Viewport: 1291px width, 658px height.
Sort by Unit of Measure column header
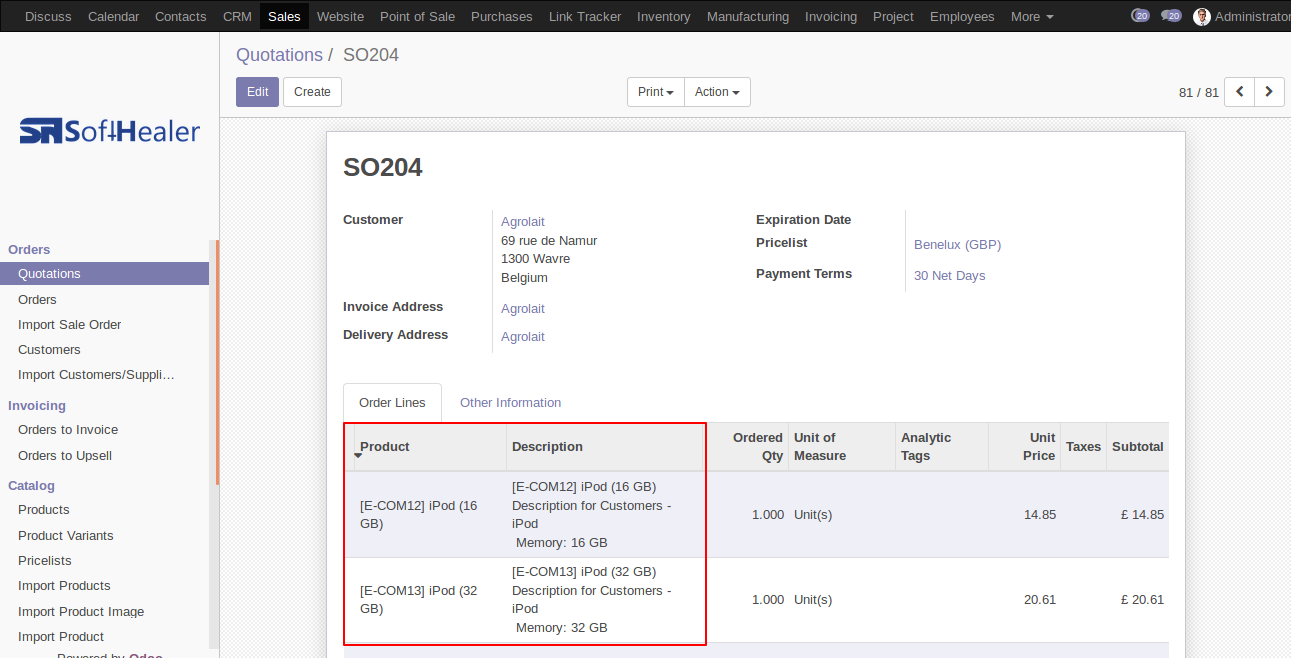841,447
